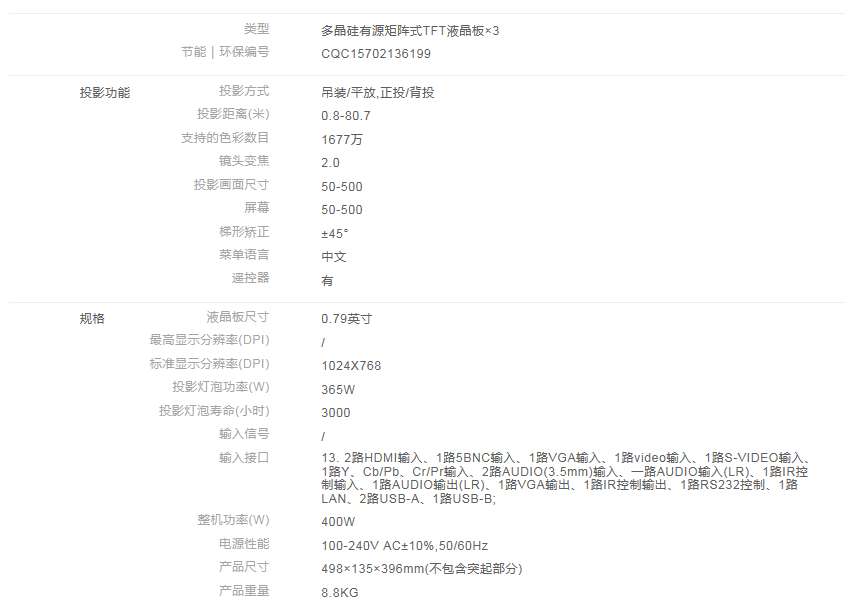Click the 节能 | 环保编号 label
Screen dimensions: 845x602
click(225, 52)
